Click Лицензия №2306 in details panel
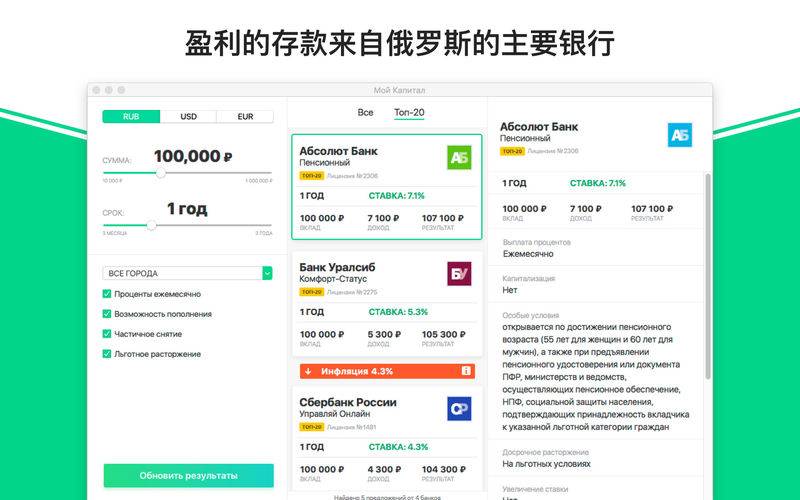This screenshot has height=500, width=800. pos(553,151)
